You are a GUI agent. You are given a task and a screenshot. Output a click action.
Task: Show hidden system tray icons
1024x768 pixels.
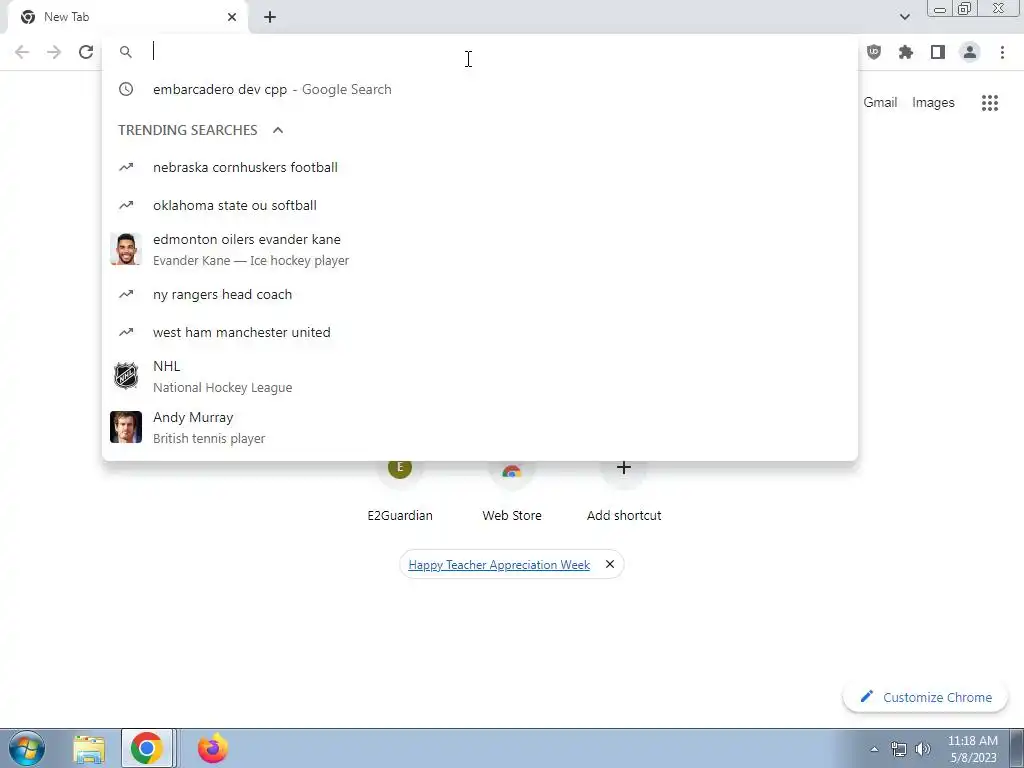[x=874, y=749]
